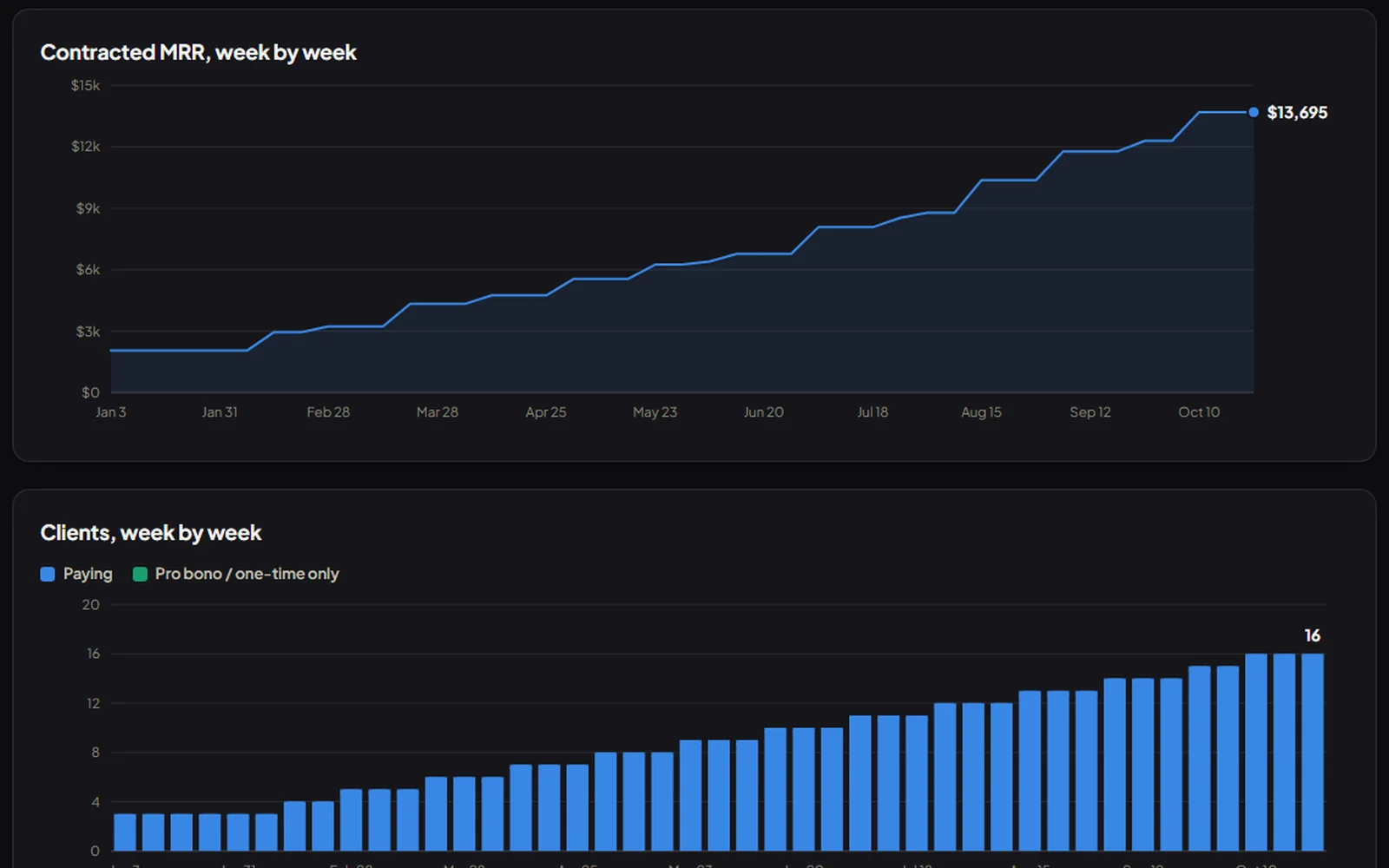Click the end-point dot of the MRR line

click(x=1254, y=112)
